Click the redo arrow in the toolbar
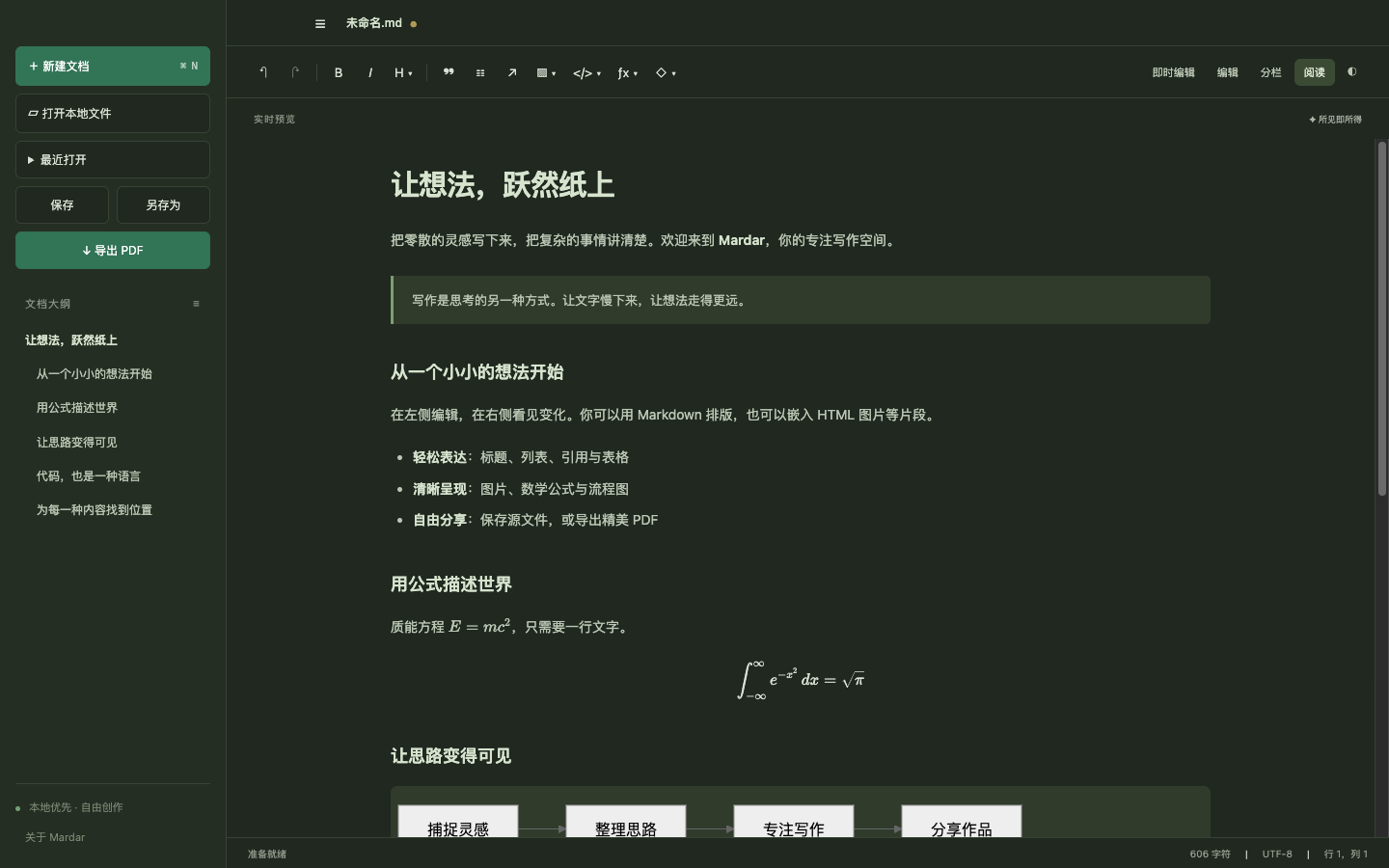 pyautogui.click(x=295, y=72)
